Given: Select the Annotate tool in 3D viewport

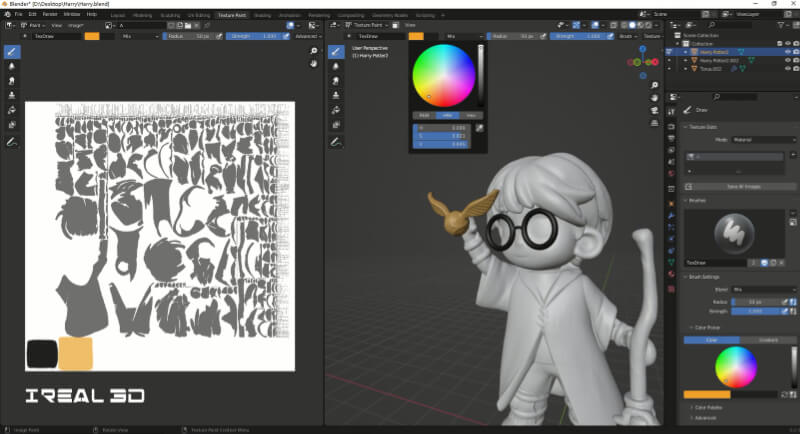Looking at the screenshot, I should point(336,143).
